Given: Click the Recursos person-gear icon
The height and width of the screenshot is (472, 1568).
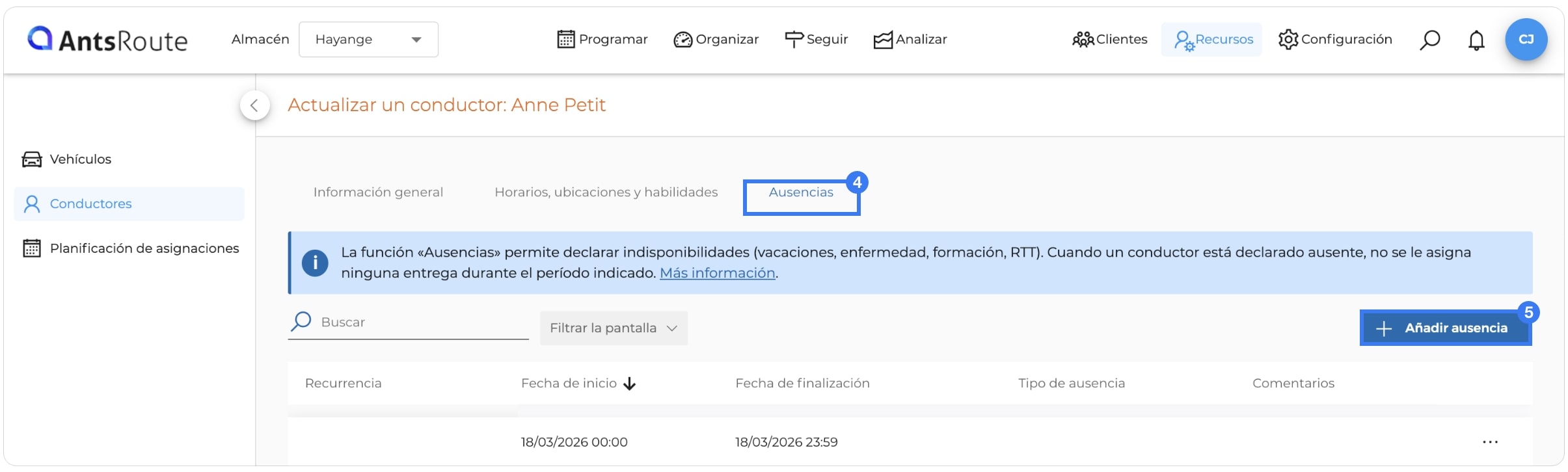Looking at the screenshot, I should coord(1184,41).
